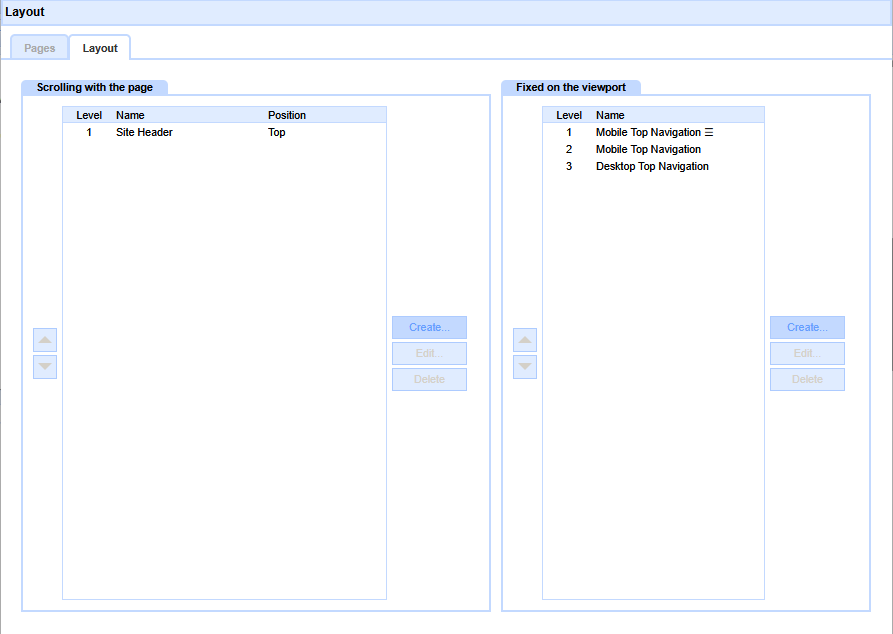Click move down arrow in Fixed on the viewport panel
Viewport: 893px width, 634px height.
coord(525,367)
